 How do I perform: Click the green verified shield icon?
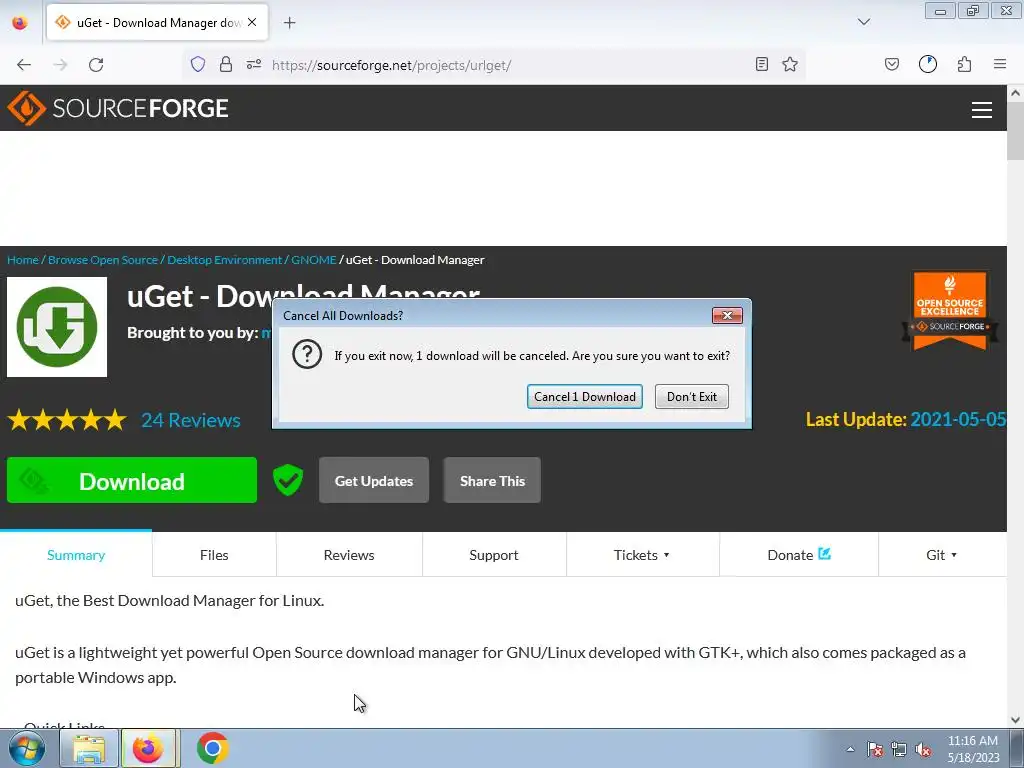click(288, 480)
